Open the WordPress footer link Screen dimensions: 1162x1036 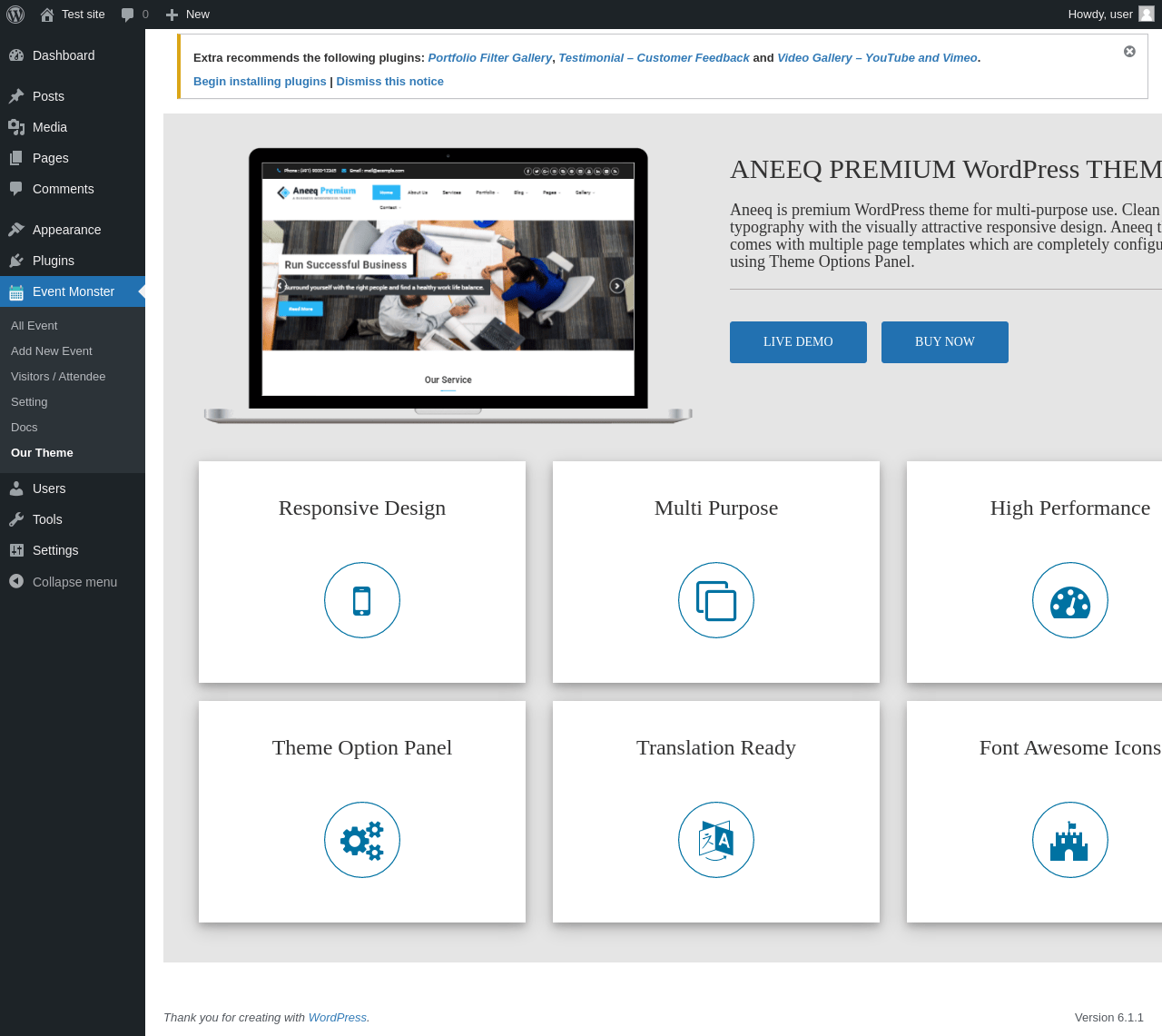[338, 1017]
